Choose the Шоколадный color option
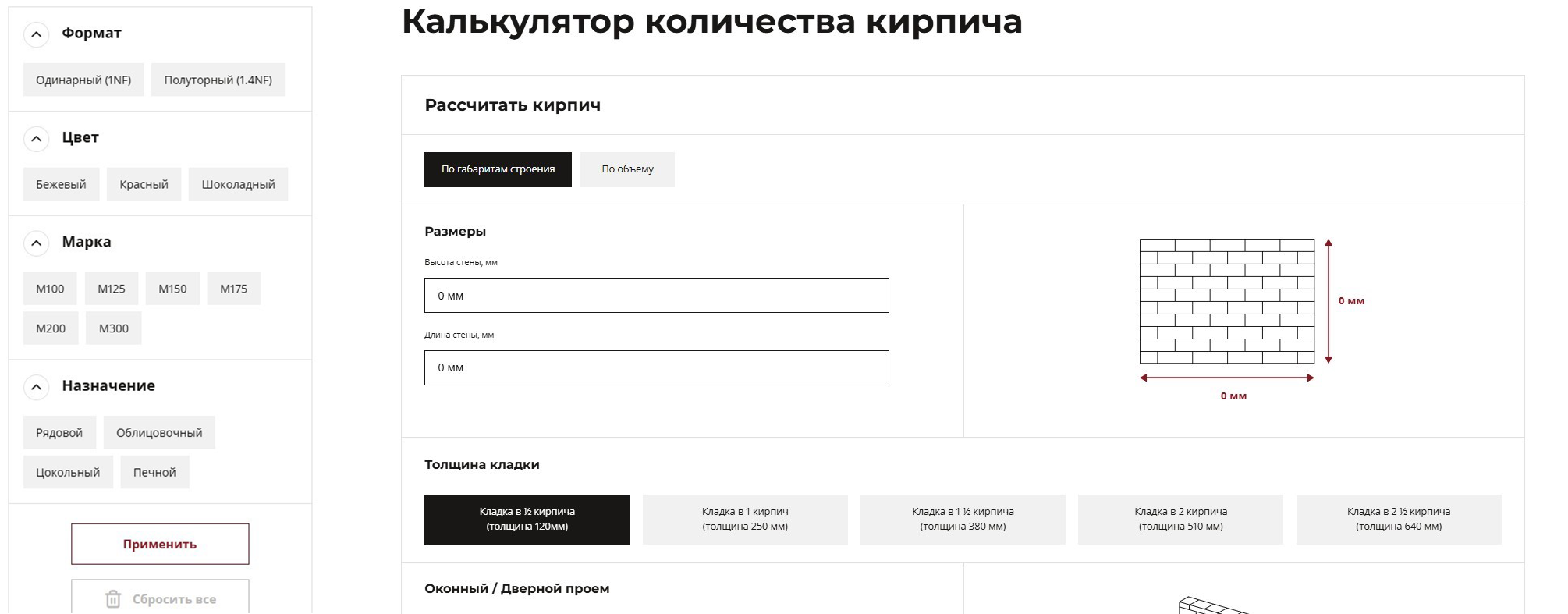 tap(238, 185)
